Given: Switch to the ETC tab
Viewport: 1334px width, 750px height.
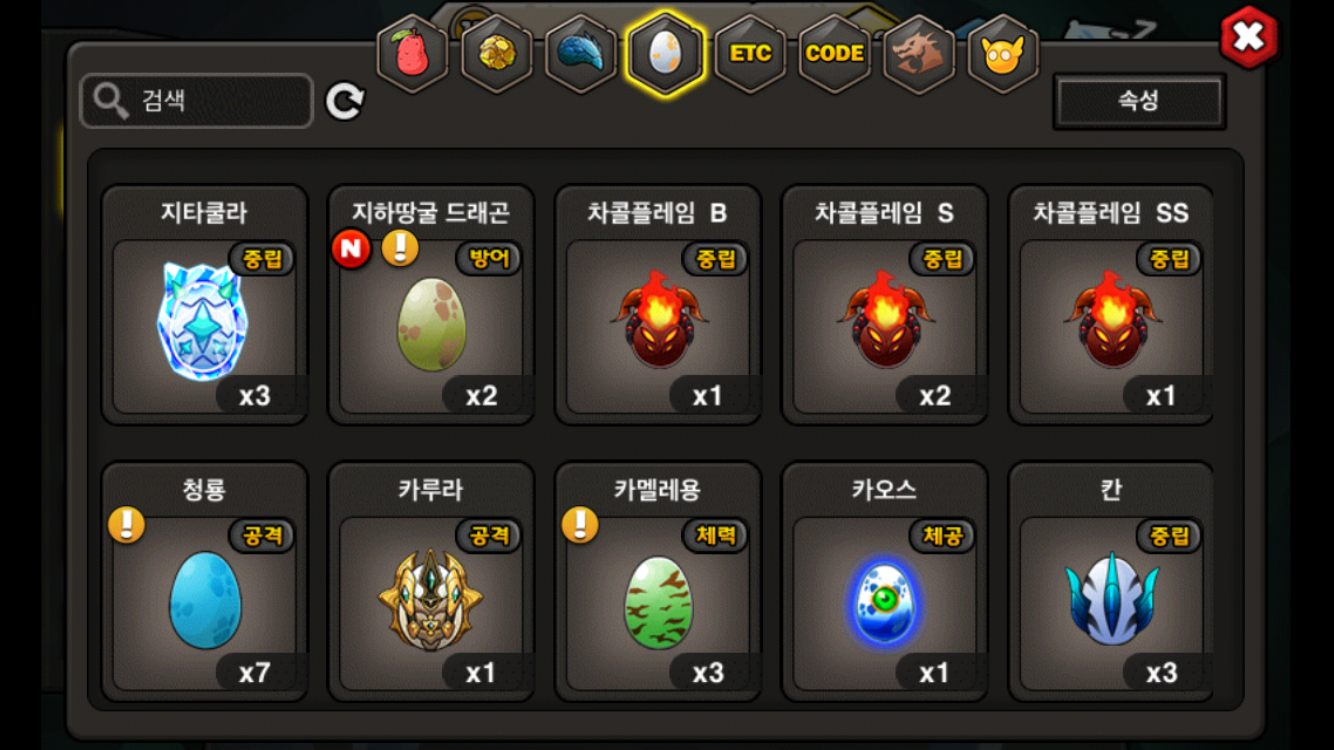Looking at the screenshot, I should 750,54.
